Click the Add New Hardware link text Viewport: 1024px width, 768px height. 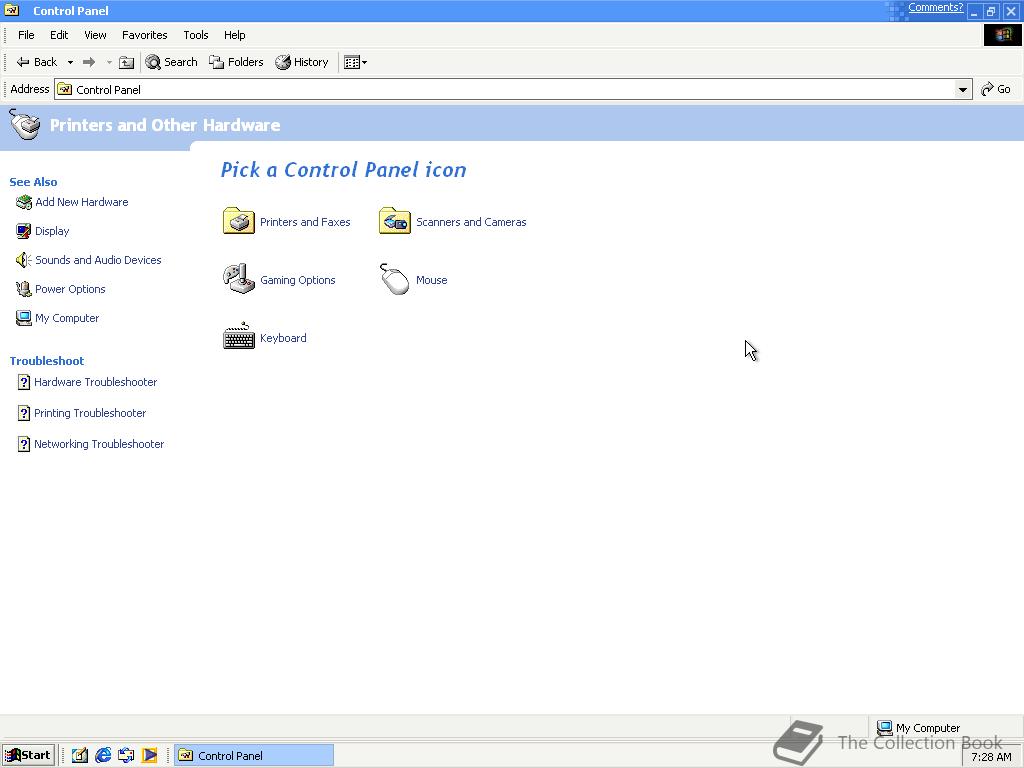(x=82, y=202)
